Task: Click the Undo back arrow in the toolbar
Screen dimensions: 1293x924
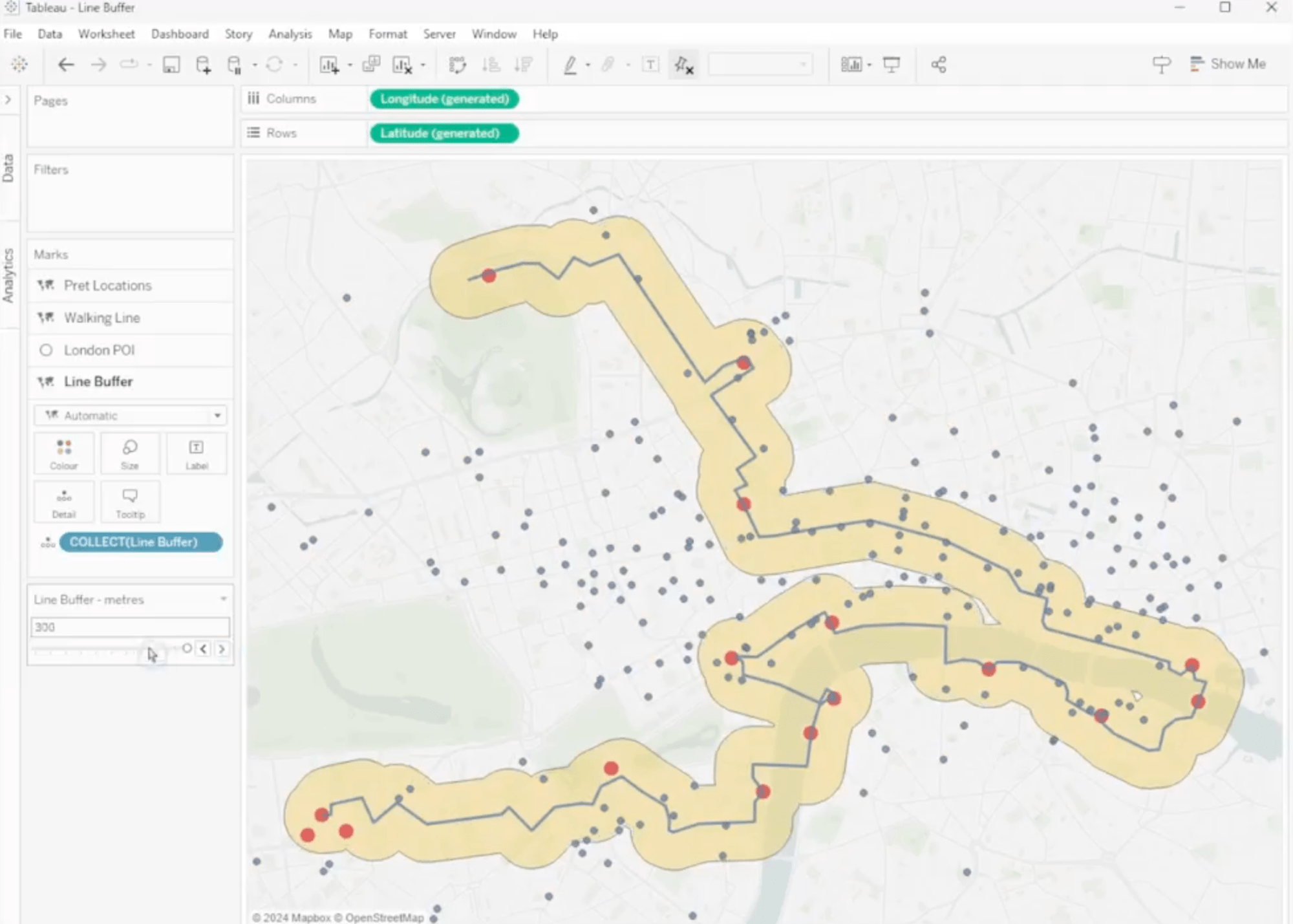Action: (x=66, y=65)
